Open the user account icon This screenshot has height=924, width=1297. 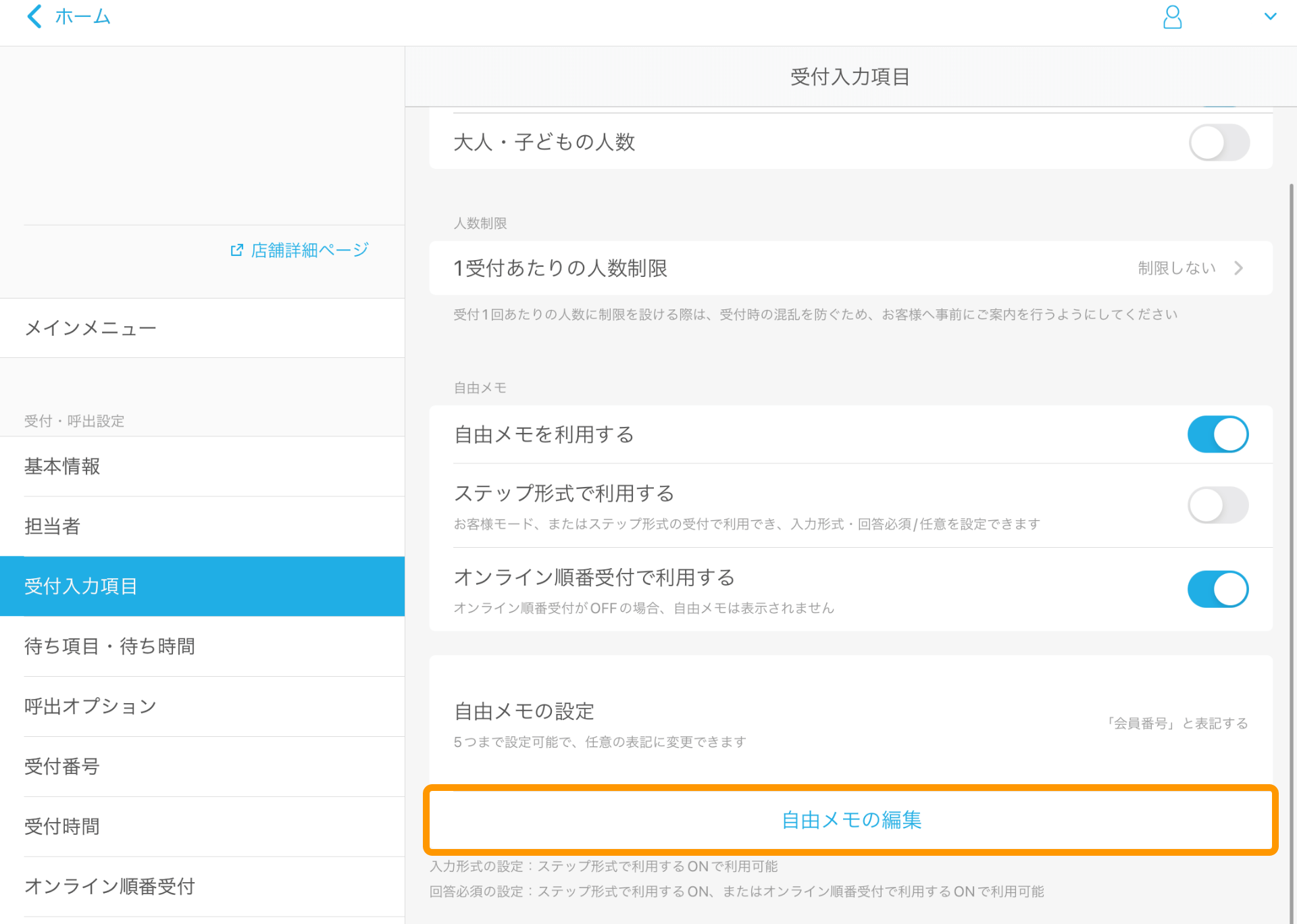click(1172, 17)
